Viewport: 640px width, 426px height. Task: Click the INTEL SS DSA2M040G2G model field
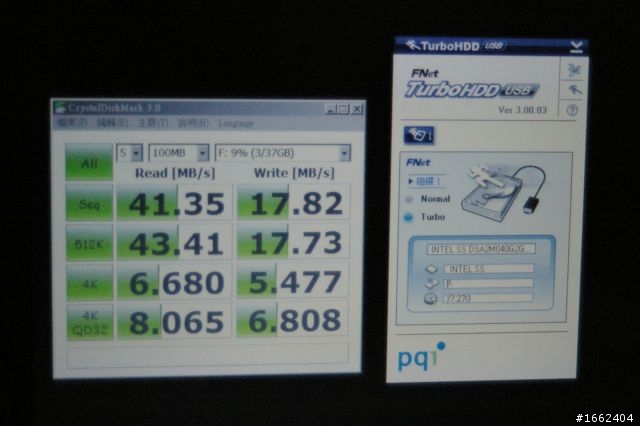481,249
